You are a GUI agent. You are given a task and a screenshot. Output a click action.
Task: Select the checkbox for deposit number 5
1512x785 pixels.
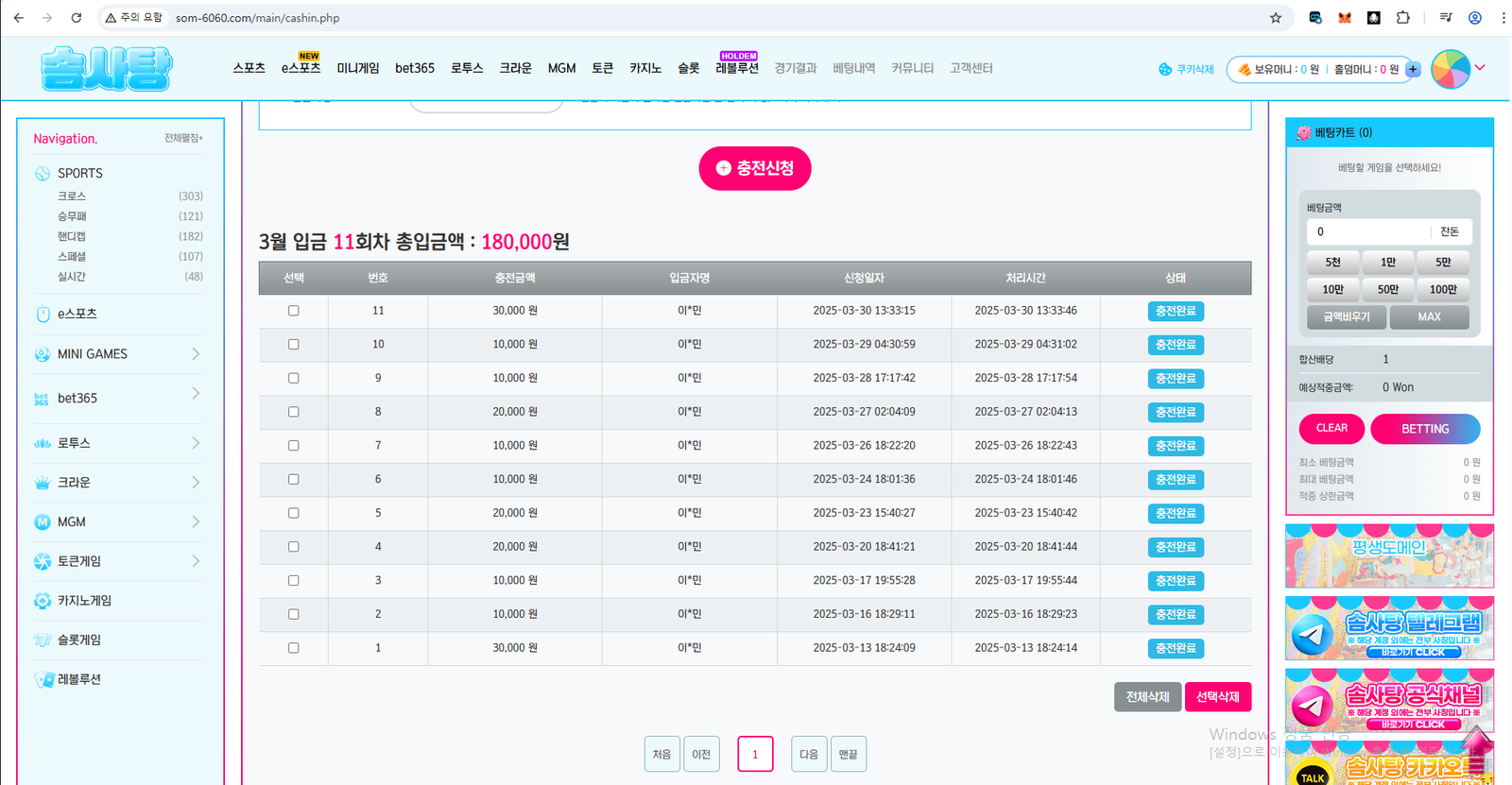(294, 513)
